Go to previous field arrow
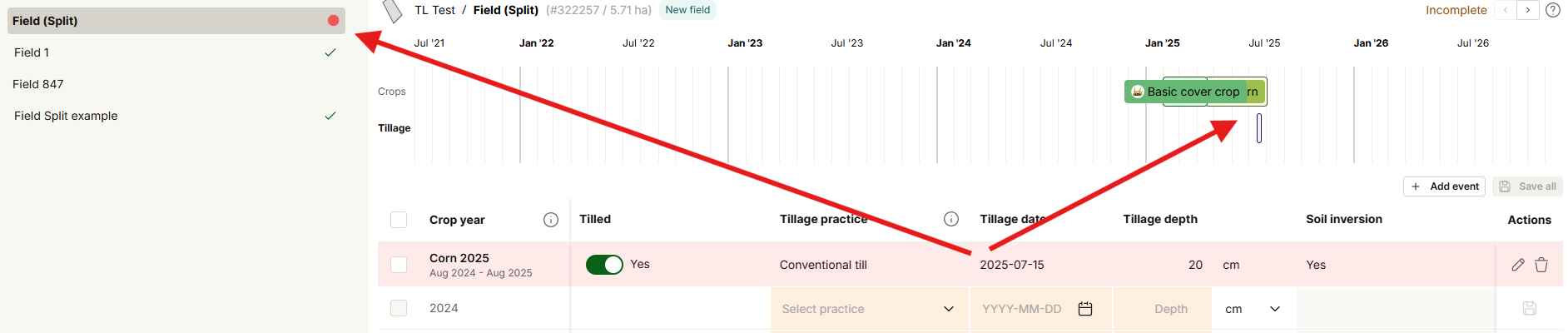The height and width of the screenshot is (333, 1568). coord(1506,10)
